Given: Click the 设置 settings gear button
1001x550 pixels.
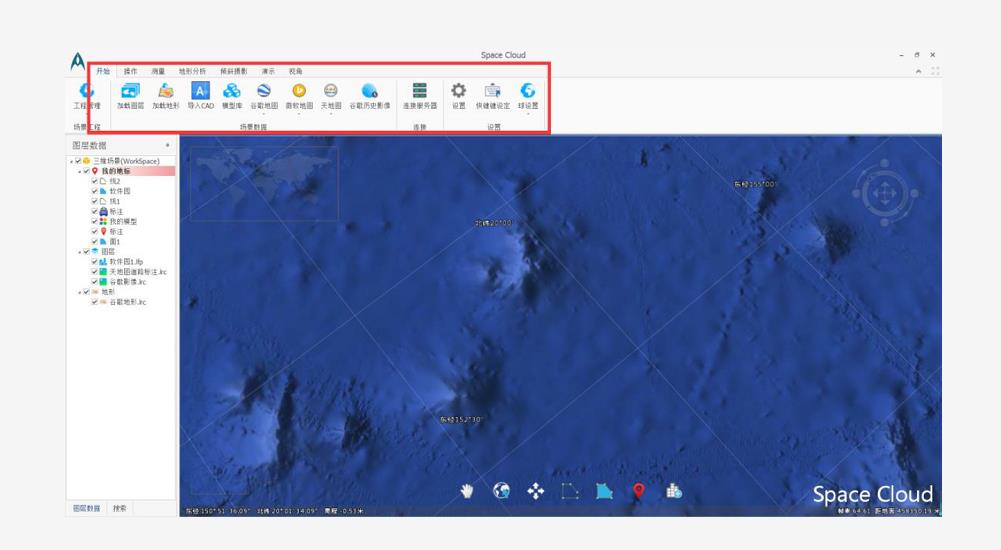Looking at the screenshot, I should point(458,93).
